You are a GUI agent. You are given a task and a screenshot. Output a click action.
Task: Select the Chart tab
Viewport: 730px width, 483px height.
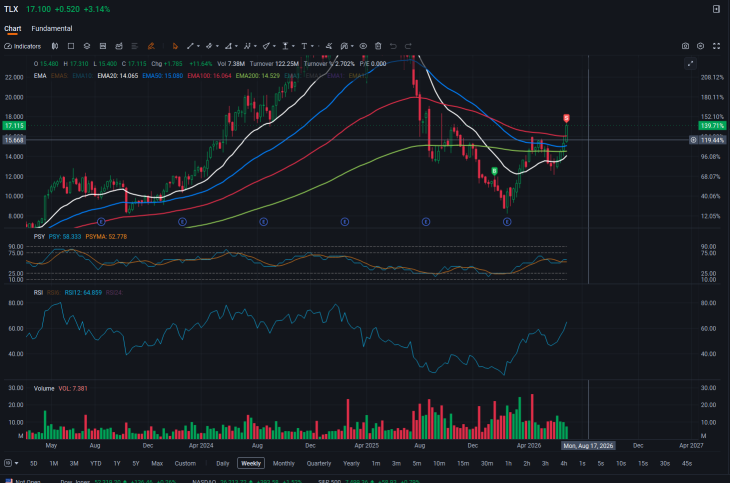pos(13,28)
